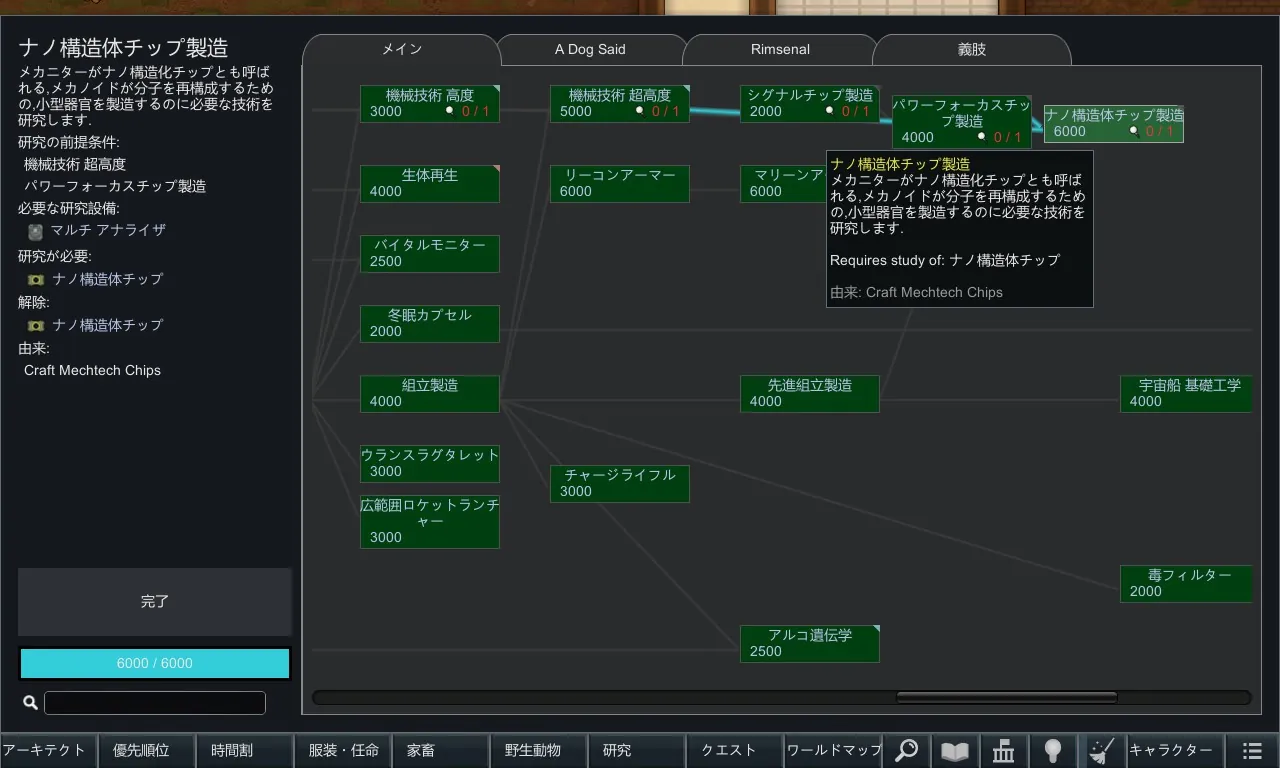Click the horizontal scrollbar under research tree
Viewport: 1280px width, 768px height.
pos(1005,697)
